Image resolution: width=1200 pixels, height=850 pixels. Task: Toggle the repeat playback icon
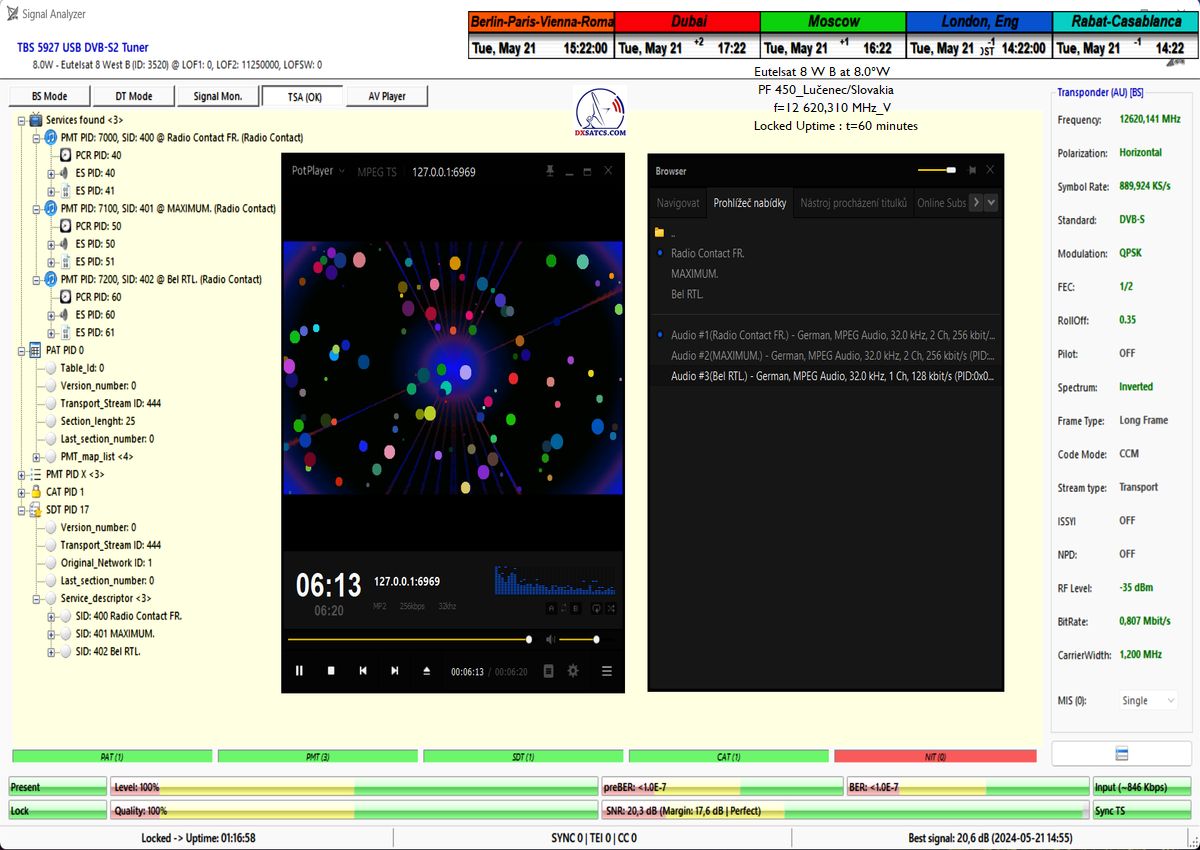[596, 608]
